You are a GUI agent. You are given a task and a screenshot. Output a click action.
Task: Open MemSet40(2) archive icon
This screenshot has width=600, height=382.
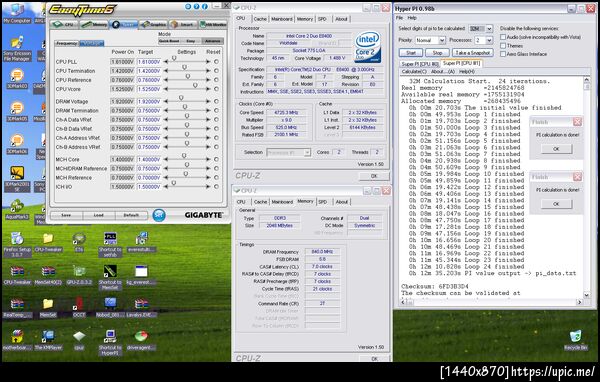click(x=48, y=275)
